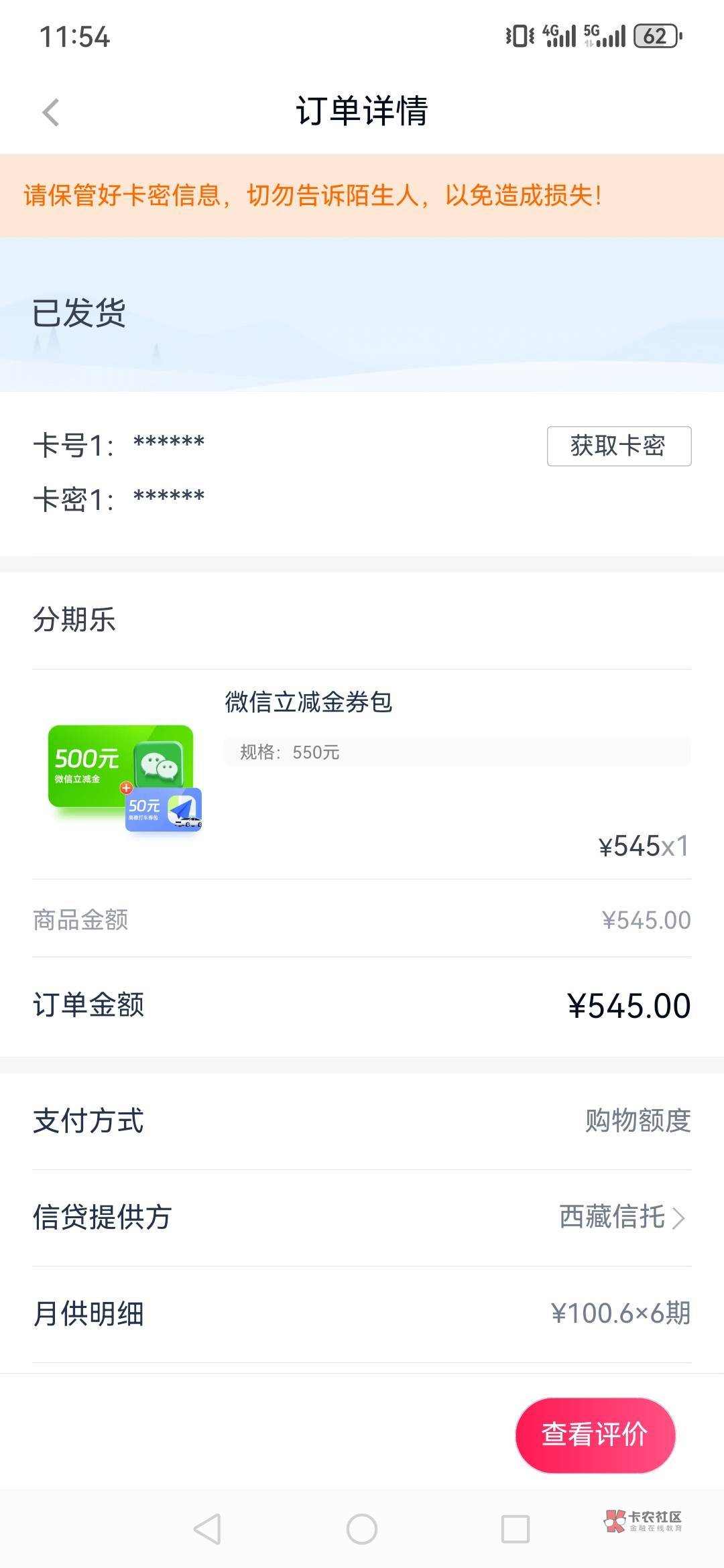Tap the orange 卡密 warning banner
The width and height of the screenshot is (724, 1568).
(x=362, y=196)
